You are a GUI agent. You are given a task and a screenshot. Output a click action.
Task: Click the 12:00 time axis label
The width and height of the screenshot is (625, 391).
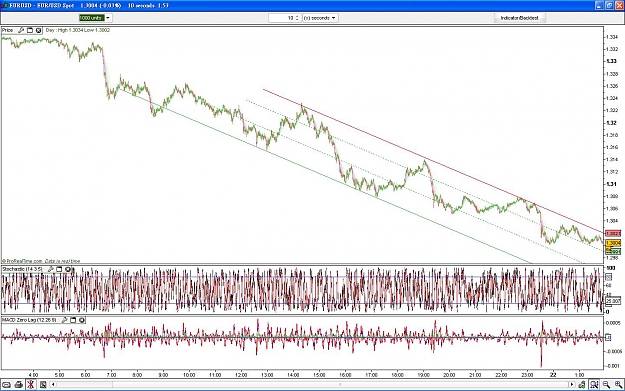point(241,375)
